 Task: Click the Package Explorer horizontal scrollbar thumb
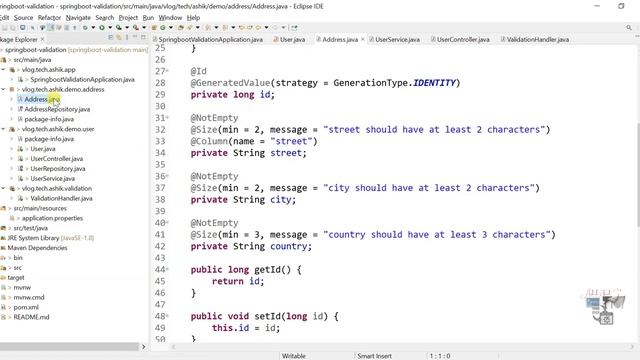69,347
